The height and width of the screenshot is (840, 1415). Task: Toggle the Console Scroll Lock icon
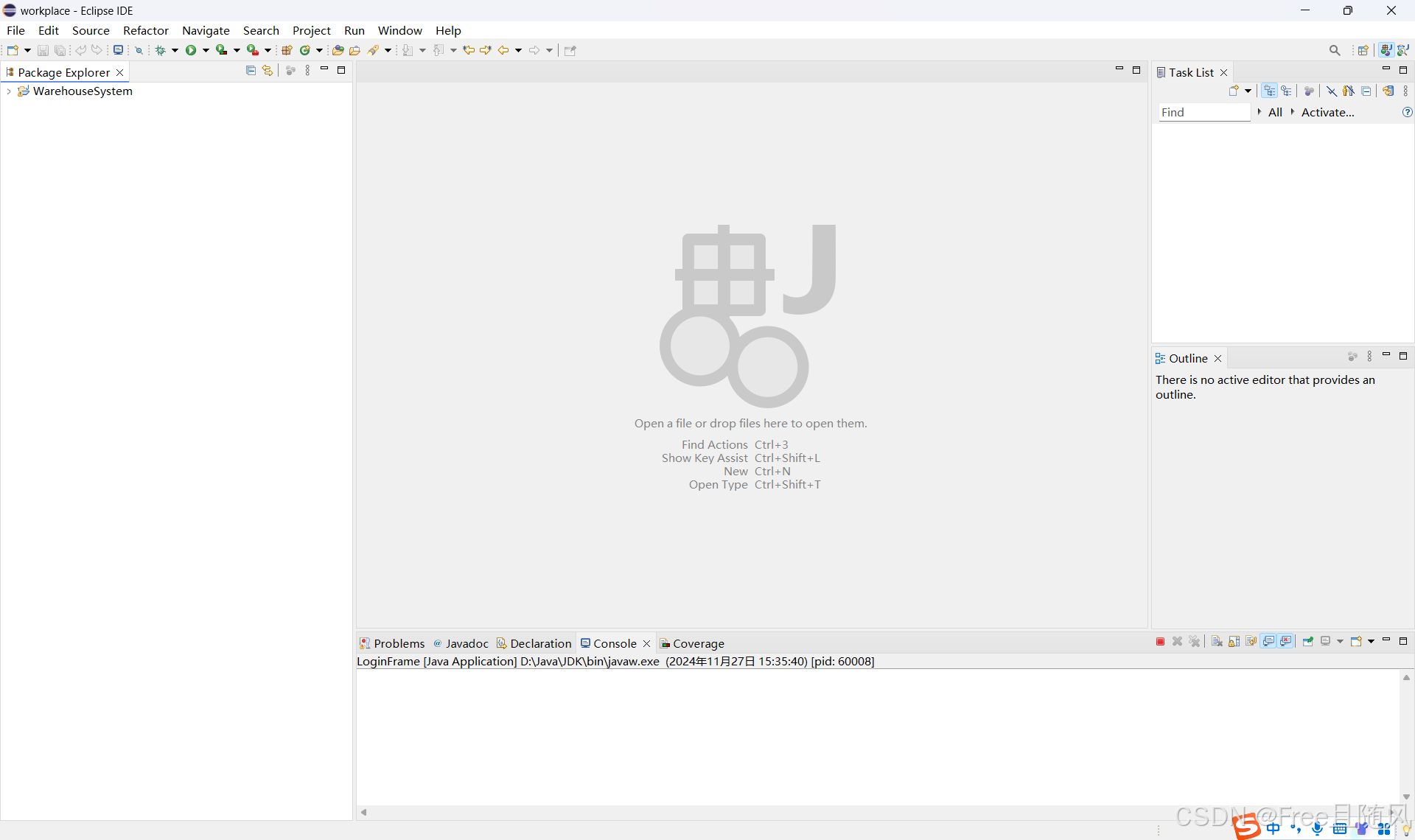point(1234,642)
